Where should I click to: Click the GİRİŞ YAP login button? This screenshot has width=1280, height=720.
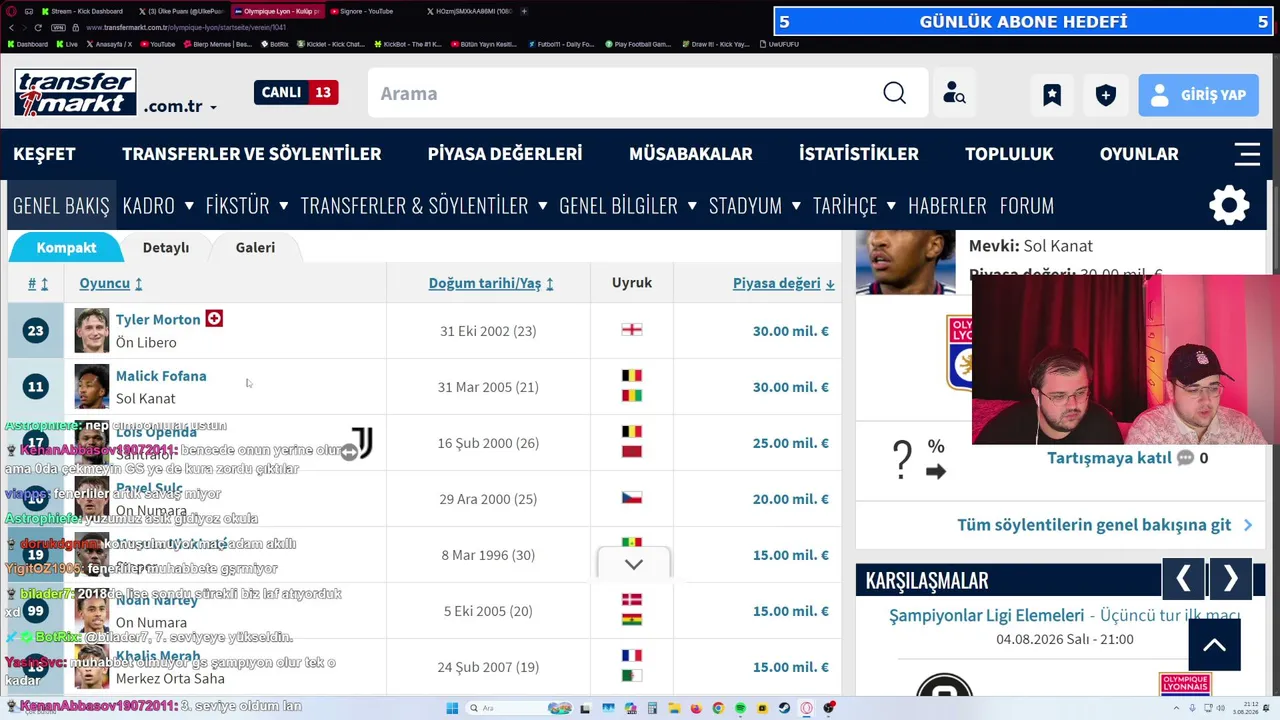coord(1198,94)
